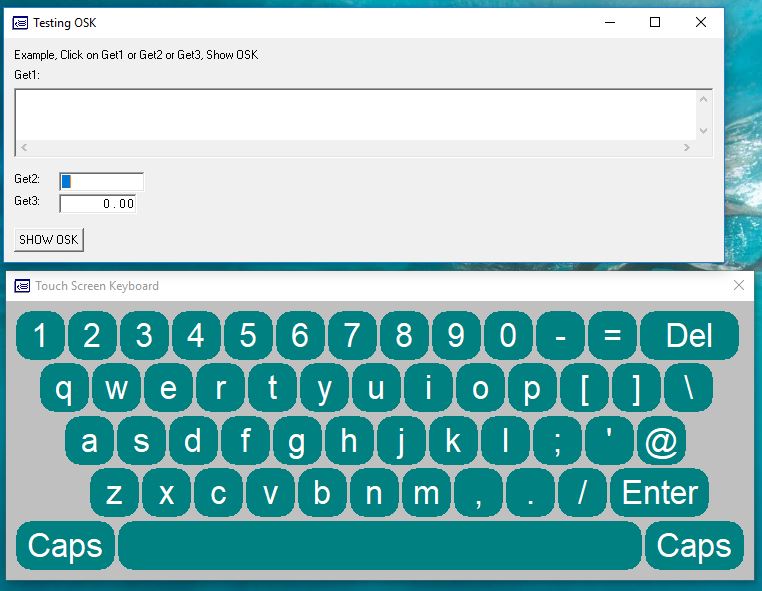This screenshot has width=762, height=591.
Task: Click the Testing OSK window title icon
Action: coord(19,23)
